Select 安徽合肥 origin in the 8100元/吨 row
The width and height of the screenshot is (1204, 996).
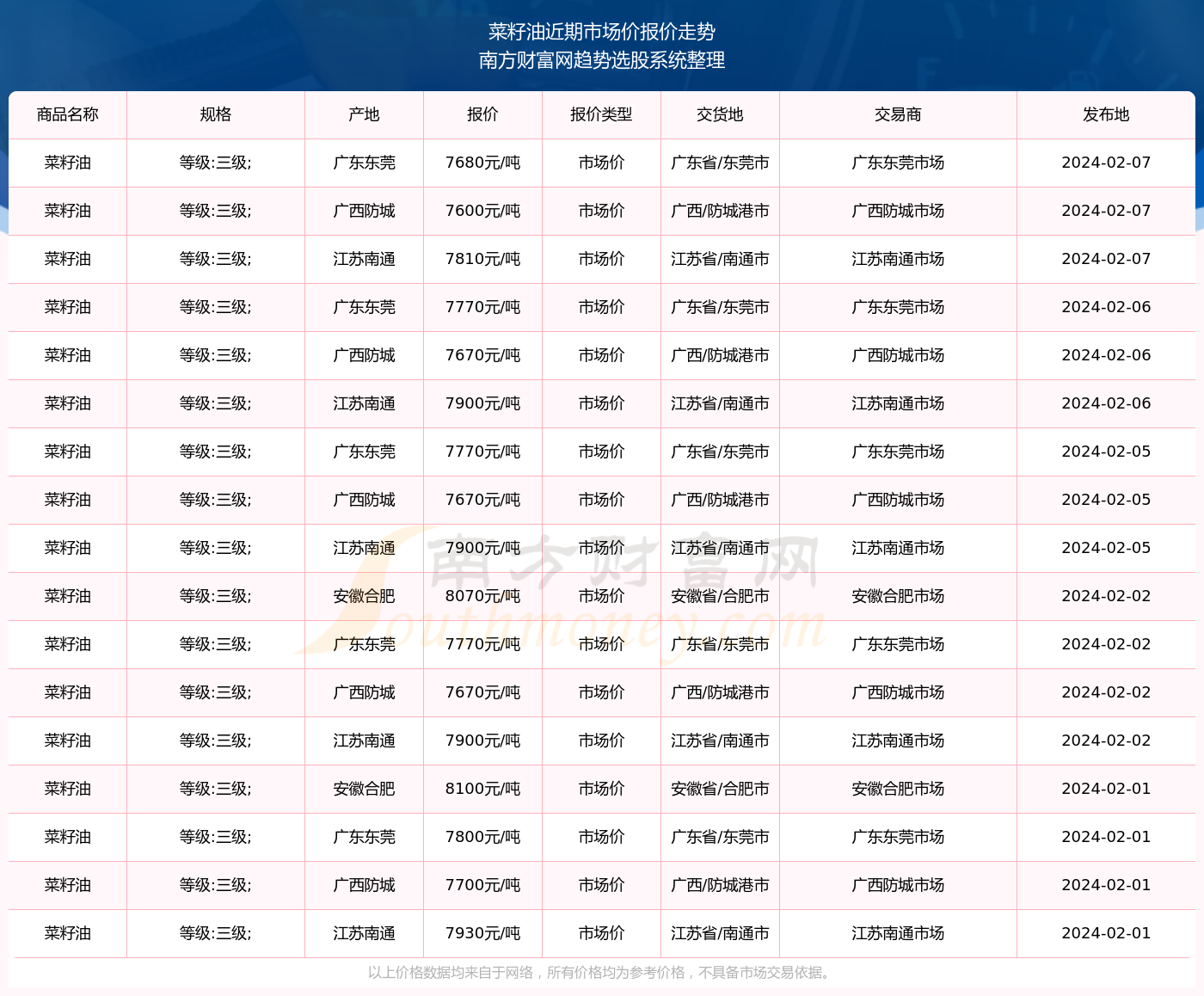365,789
